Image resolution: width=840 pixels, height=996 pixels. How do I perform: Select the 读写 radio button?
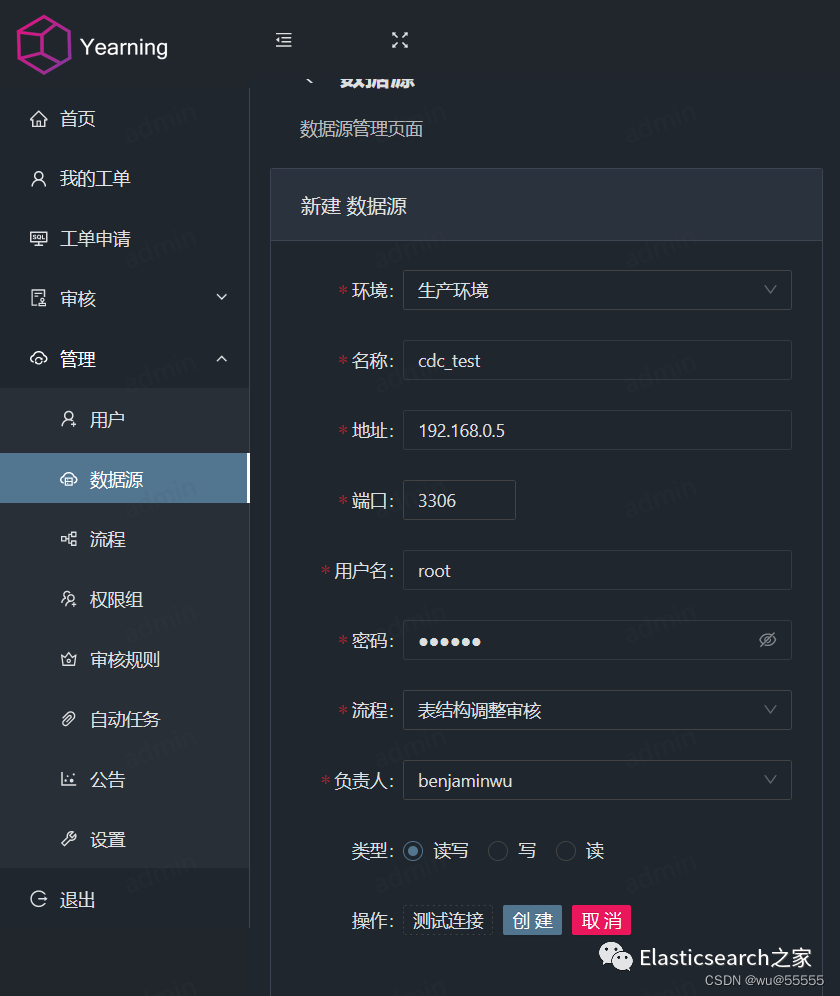413,851
